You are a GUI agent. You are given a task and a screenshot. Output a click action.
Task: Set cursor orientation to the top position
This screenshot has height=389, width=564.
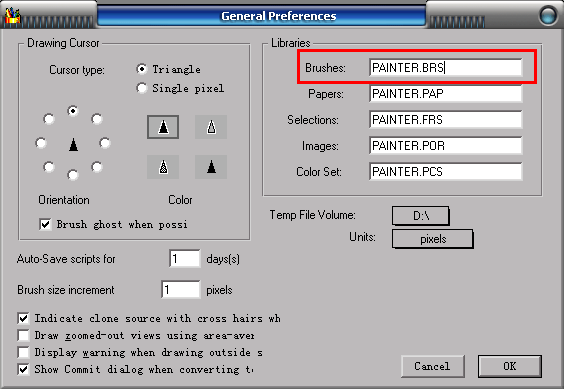73,111
